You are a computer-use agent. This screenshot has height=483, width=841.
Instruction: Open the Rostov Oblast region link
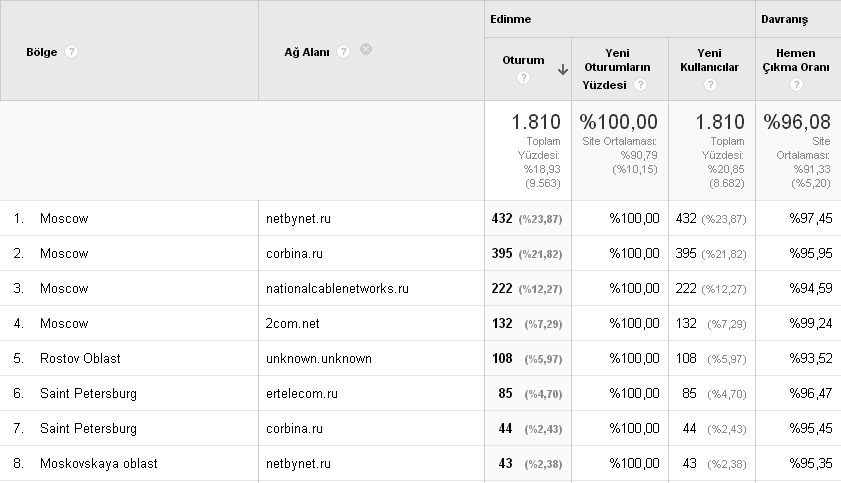pos(80,359)
